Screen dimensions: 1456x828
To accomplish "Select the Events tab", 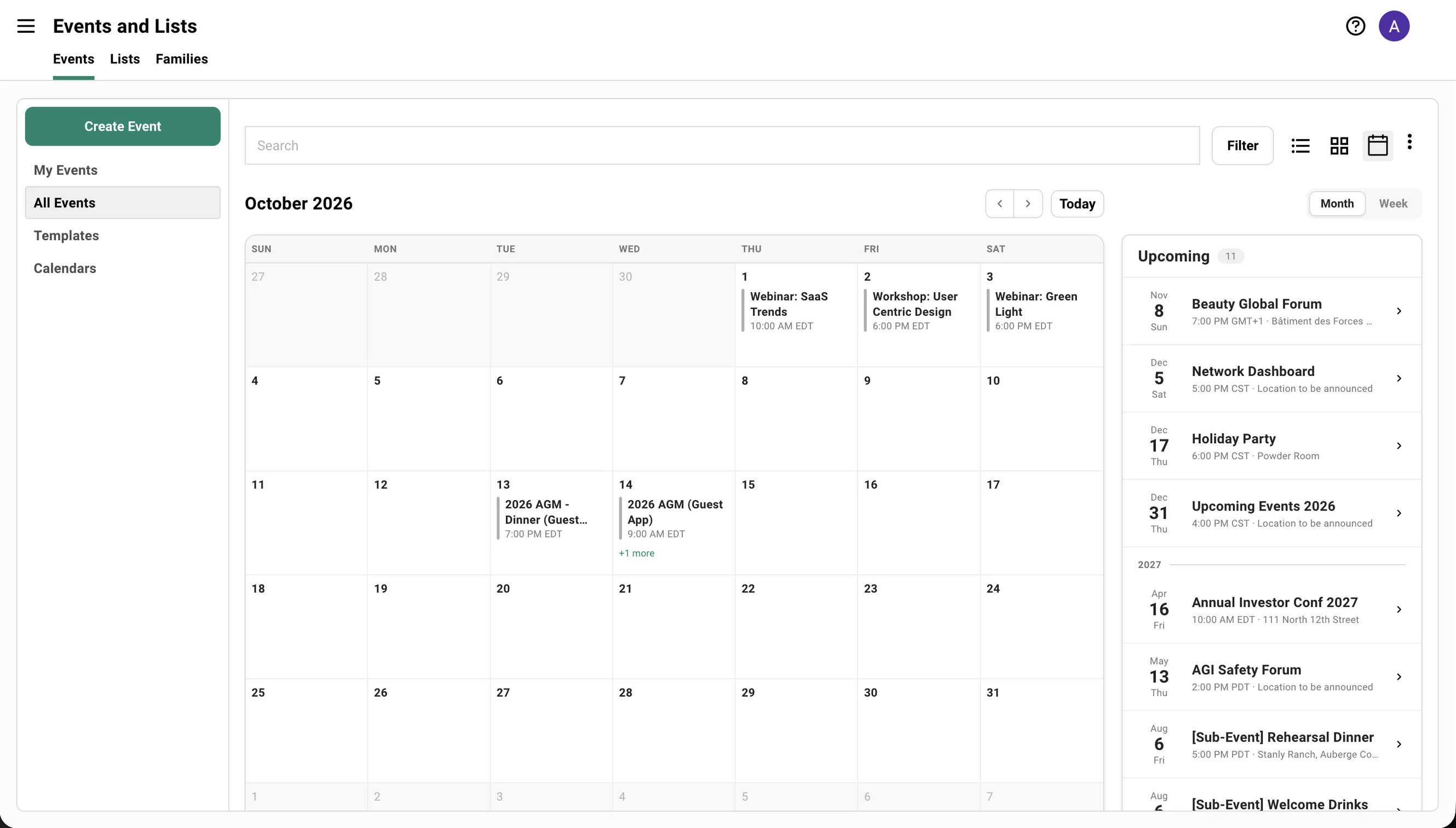I will click(73, 59).
